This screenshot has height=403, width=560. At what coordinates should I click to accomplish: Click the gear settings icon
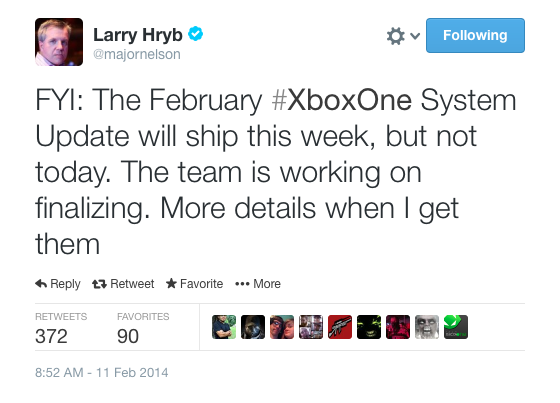click(x=395, y=36)
